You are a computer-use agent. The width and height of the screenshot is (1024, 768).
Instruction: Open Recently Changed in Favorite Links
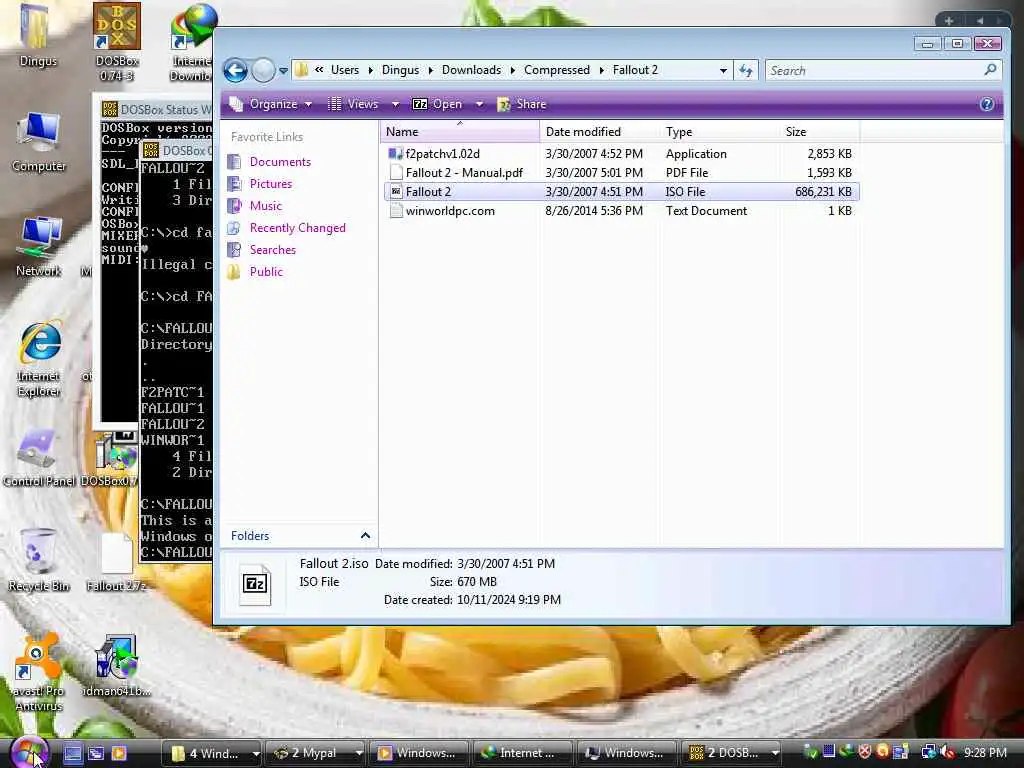297,227
